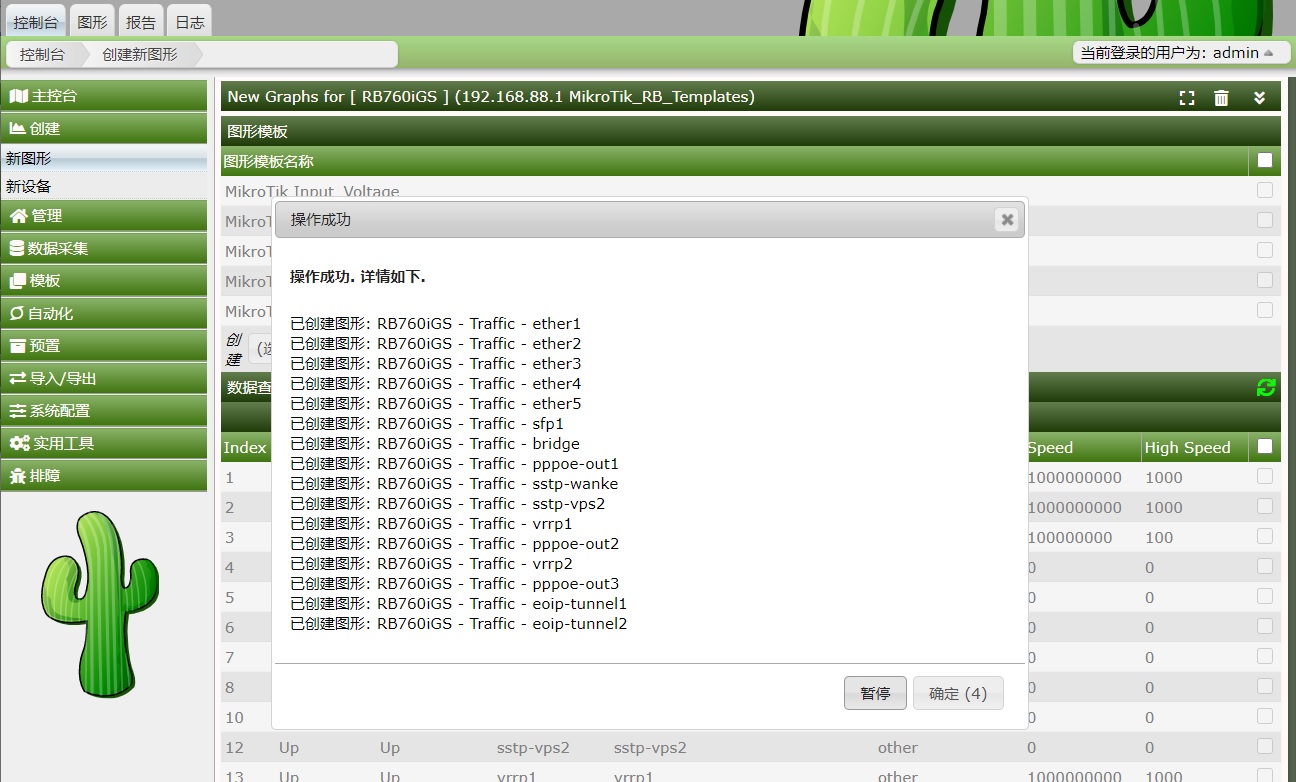Click the large cactus logo in sidebar
The height and width of the screenshot is (782, 1296).
pos(100,603)
